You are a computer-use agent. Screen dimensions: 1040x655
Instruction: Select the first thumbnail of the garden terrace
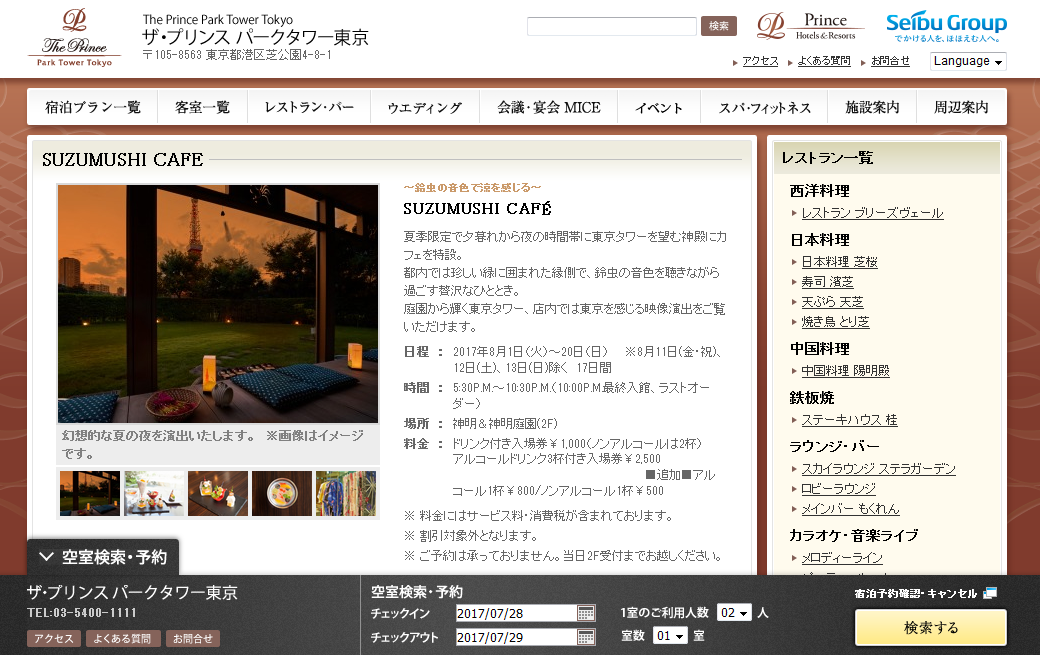click(x=90, y=493)
